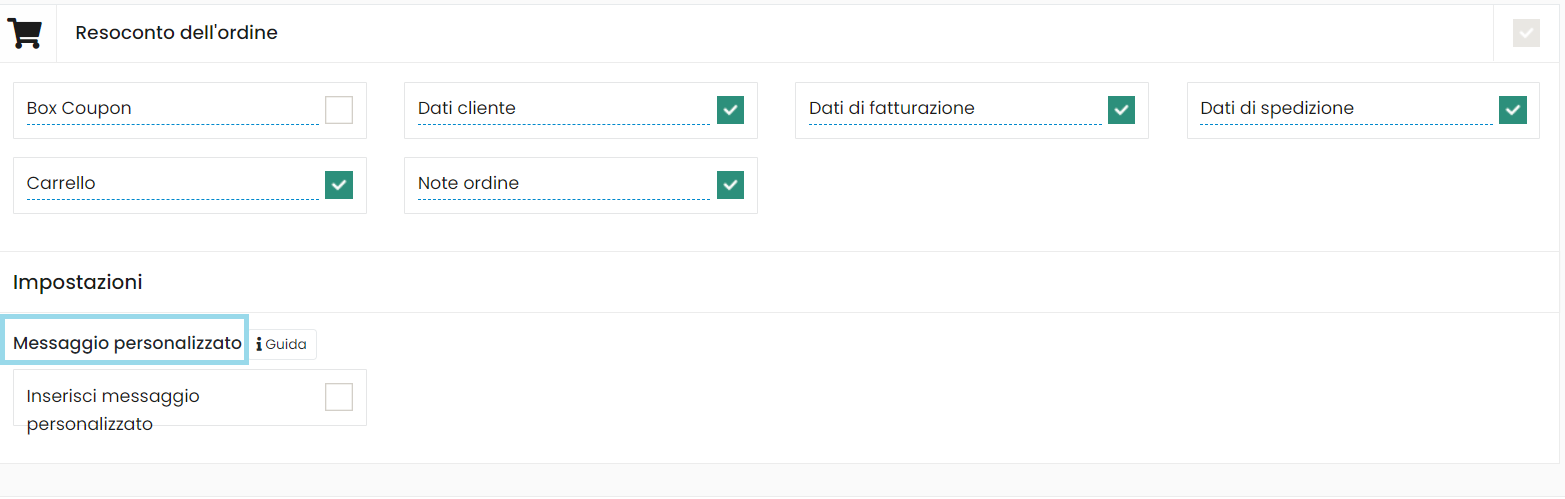
Task: Toggle the greyed checkbox in the header row
Action: point(1526,33)
